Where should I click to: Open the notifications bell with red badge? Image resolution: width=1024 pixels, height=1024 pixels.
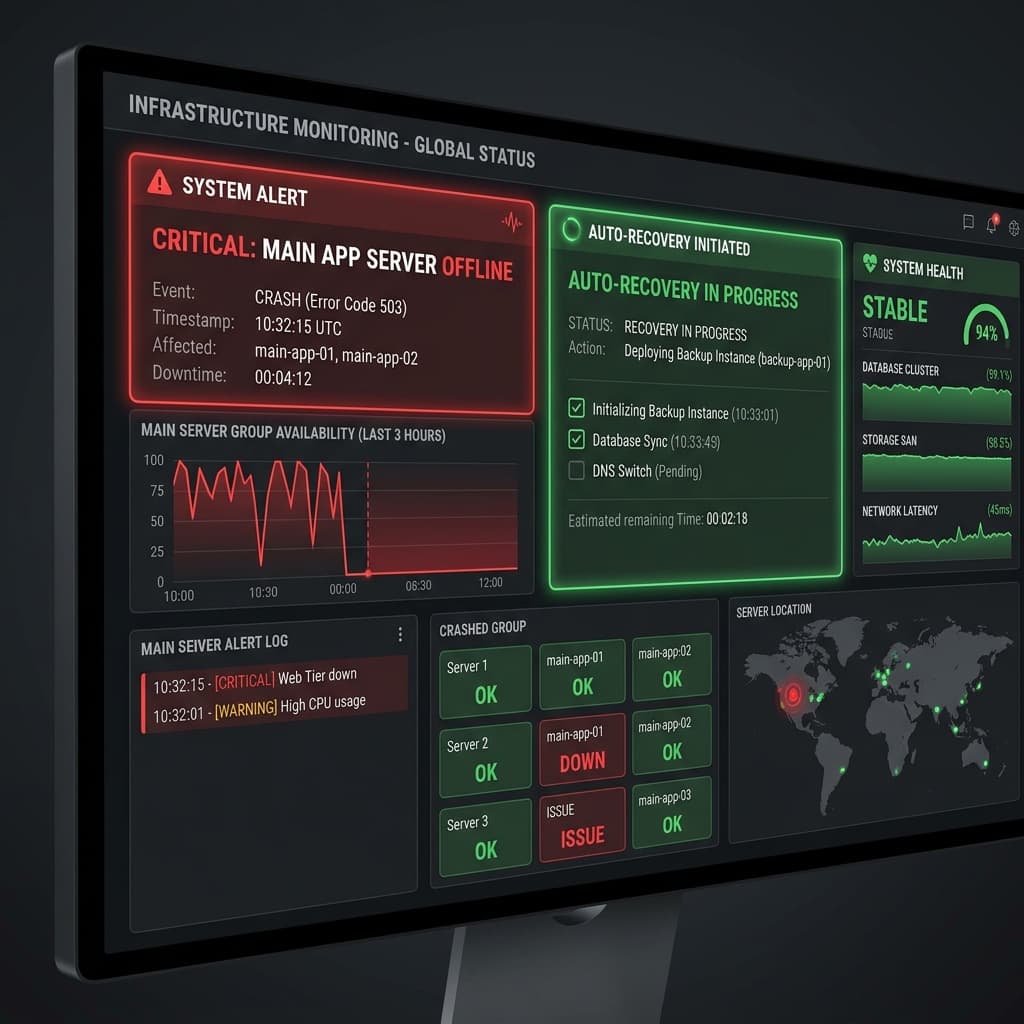point(991,223)
